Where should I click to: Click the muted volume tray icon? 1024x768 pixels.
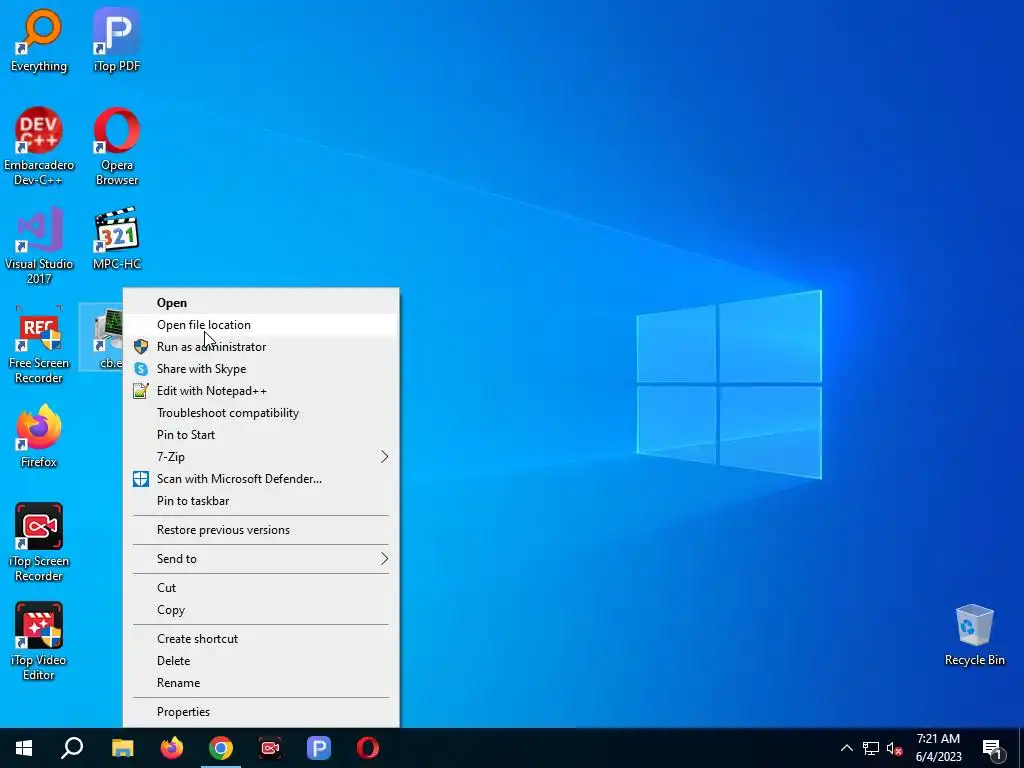[895, 748]
